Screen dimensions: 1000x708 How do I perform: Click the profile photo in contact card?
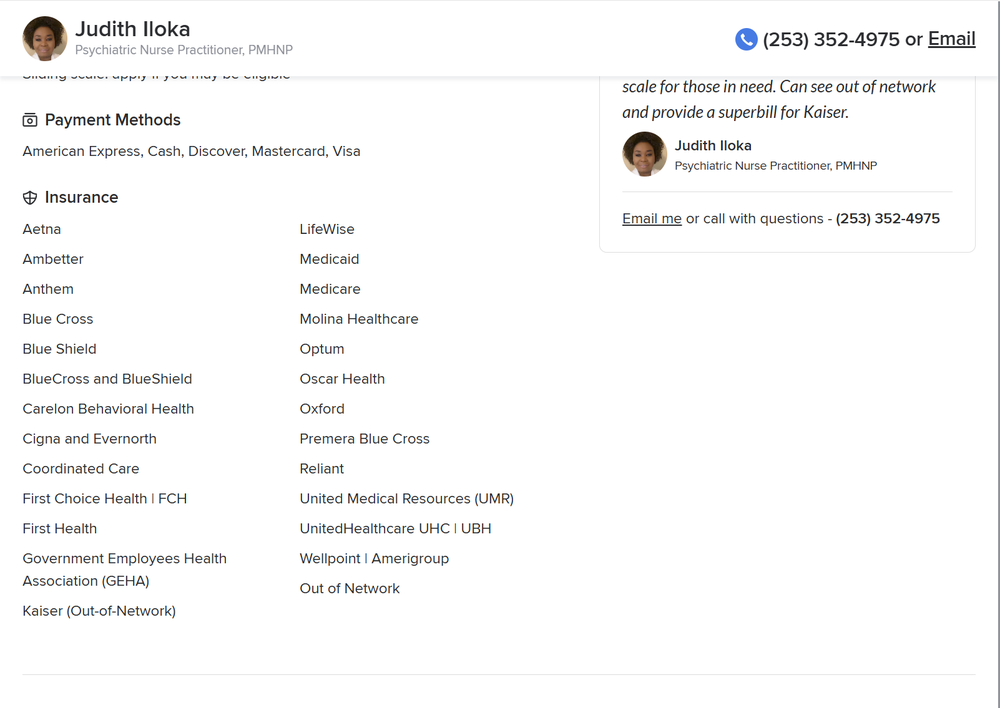[x=644, y=154]
